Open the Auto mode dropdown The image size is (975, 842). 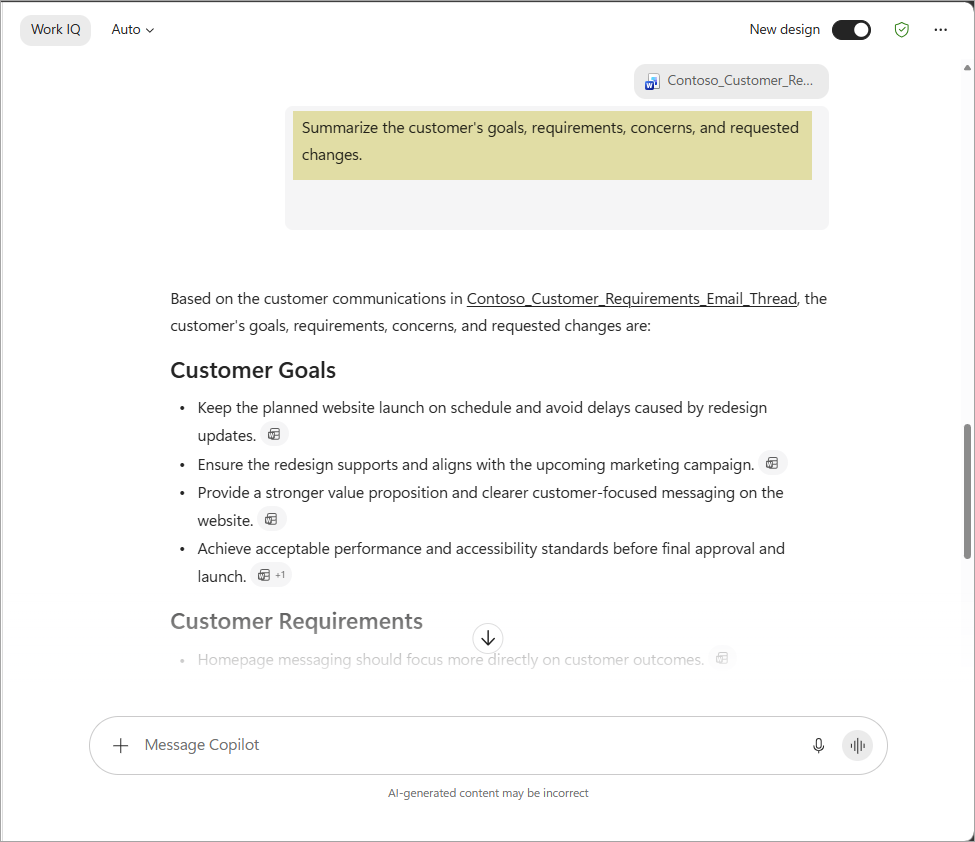pyautogui.click(x=132, y=30)
